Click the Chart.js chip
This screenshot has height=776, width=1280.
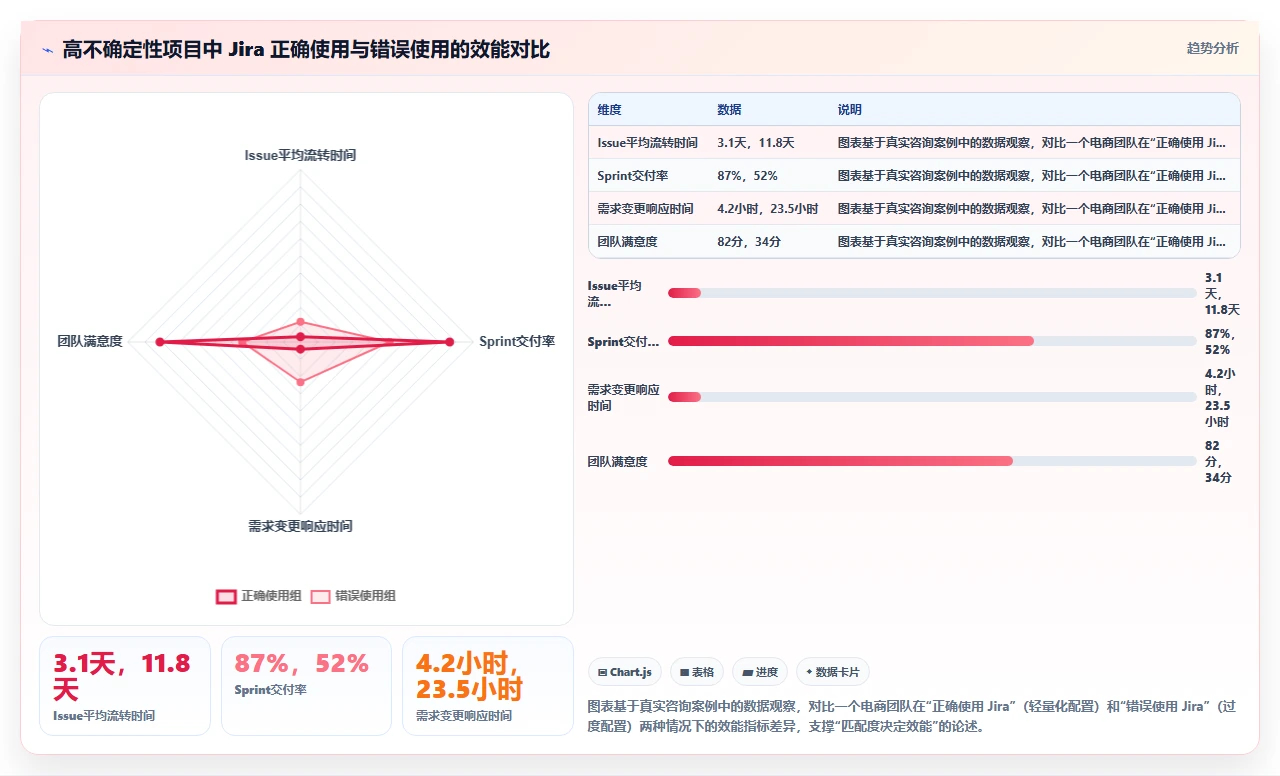[625, 672]
